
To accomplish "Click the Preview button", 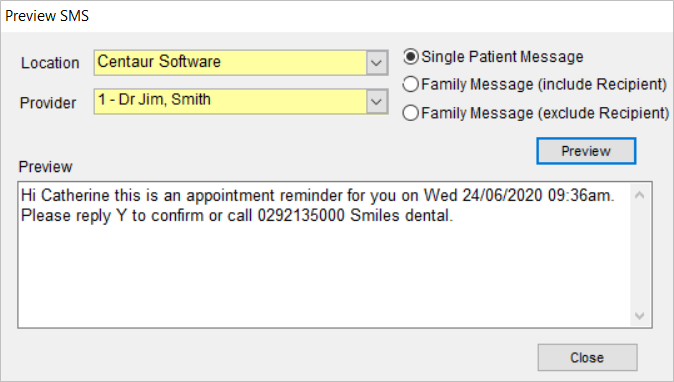I will (586, 151).
